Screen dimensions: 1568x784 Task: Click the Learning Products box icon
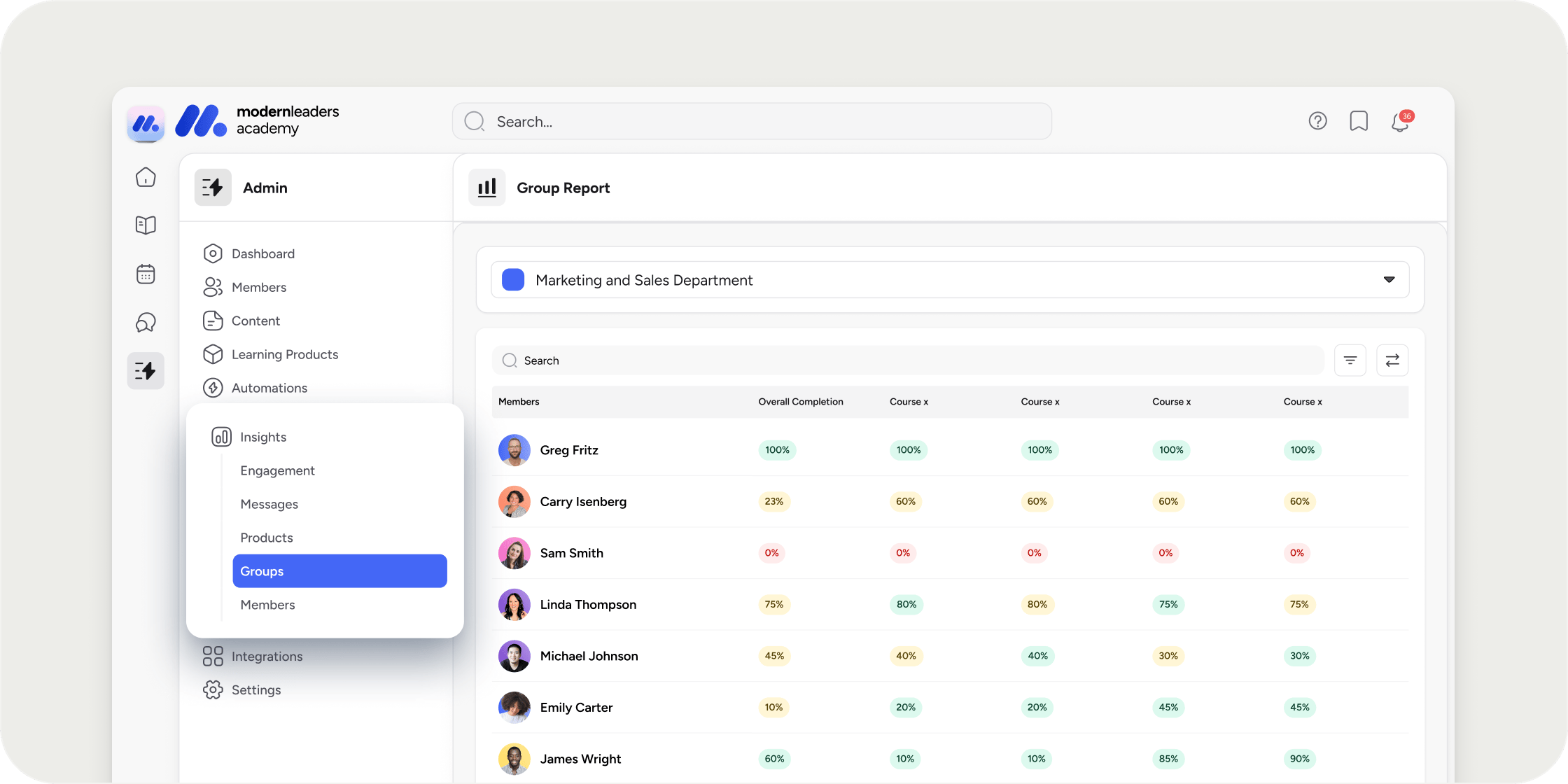click(213, 354)
